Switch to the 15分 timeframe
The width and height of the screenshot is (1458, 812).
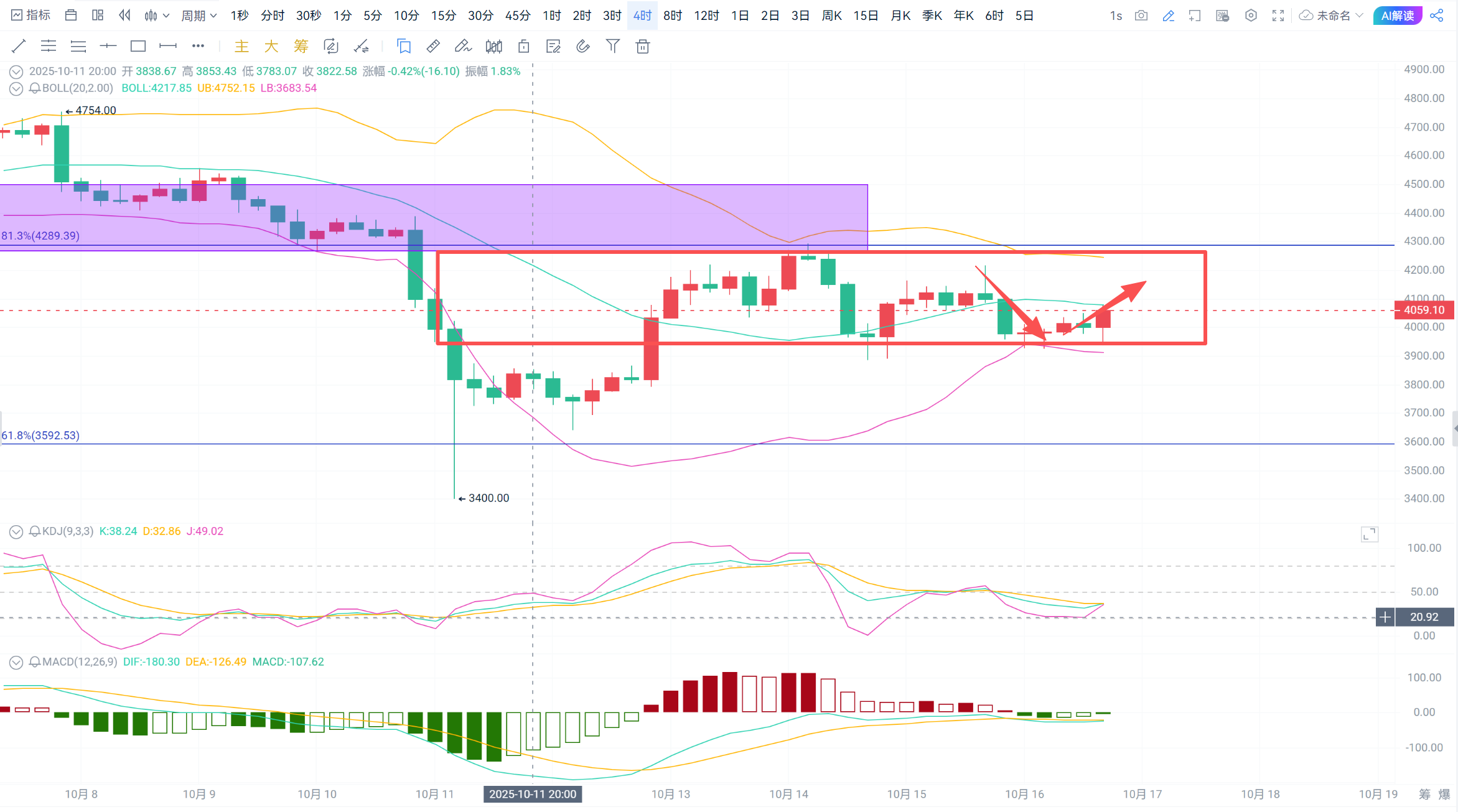click(443, 16)
